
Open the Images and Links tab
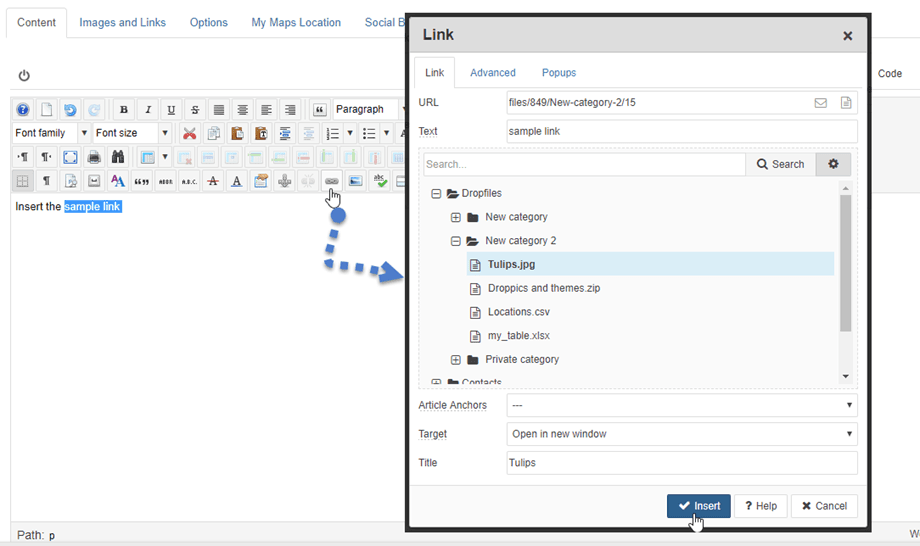point(122,22)
